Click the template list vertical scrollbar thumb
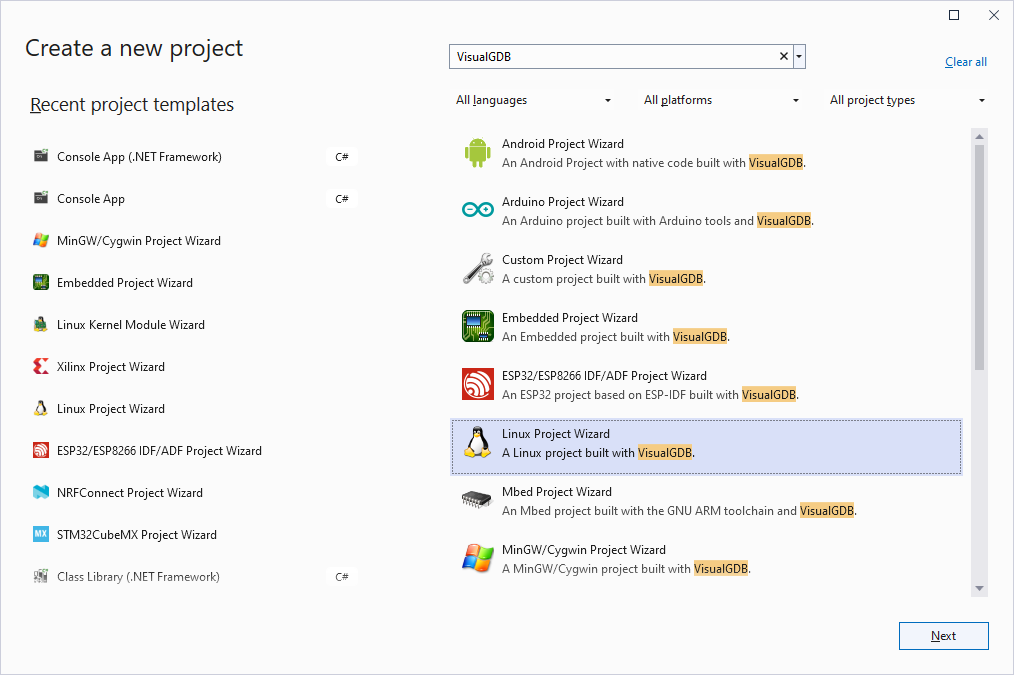The width and height of the screenshot is (1014, 675). pyautogui.click(x=979, y=257)
